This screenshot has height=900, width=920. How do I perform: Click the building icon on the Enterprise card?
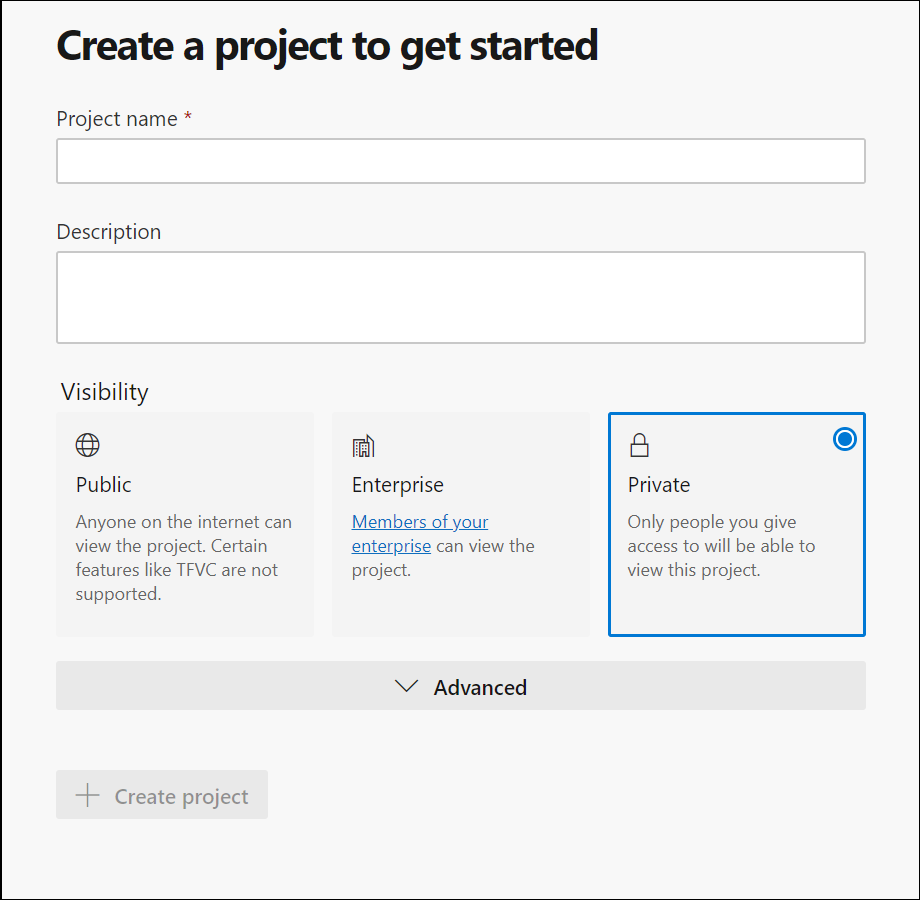pyautogui.click(x=363, y=445)
